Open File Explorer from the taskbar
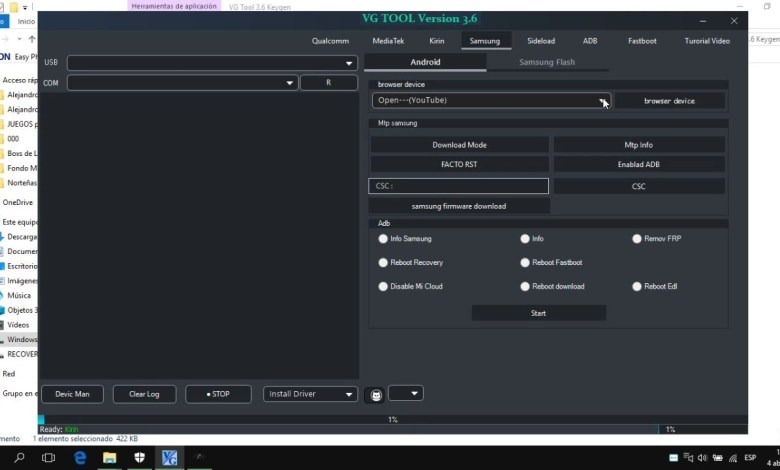This screenshot has height=470, width=780. pos(109,458)
